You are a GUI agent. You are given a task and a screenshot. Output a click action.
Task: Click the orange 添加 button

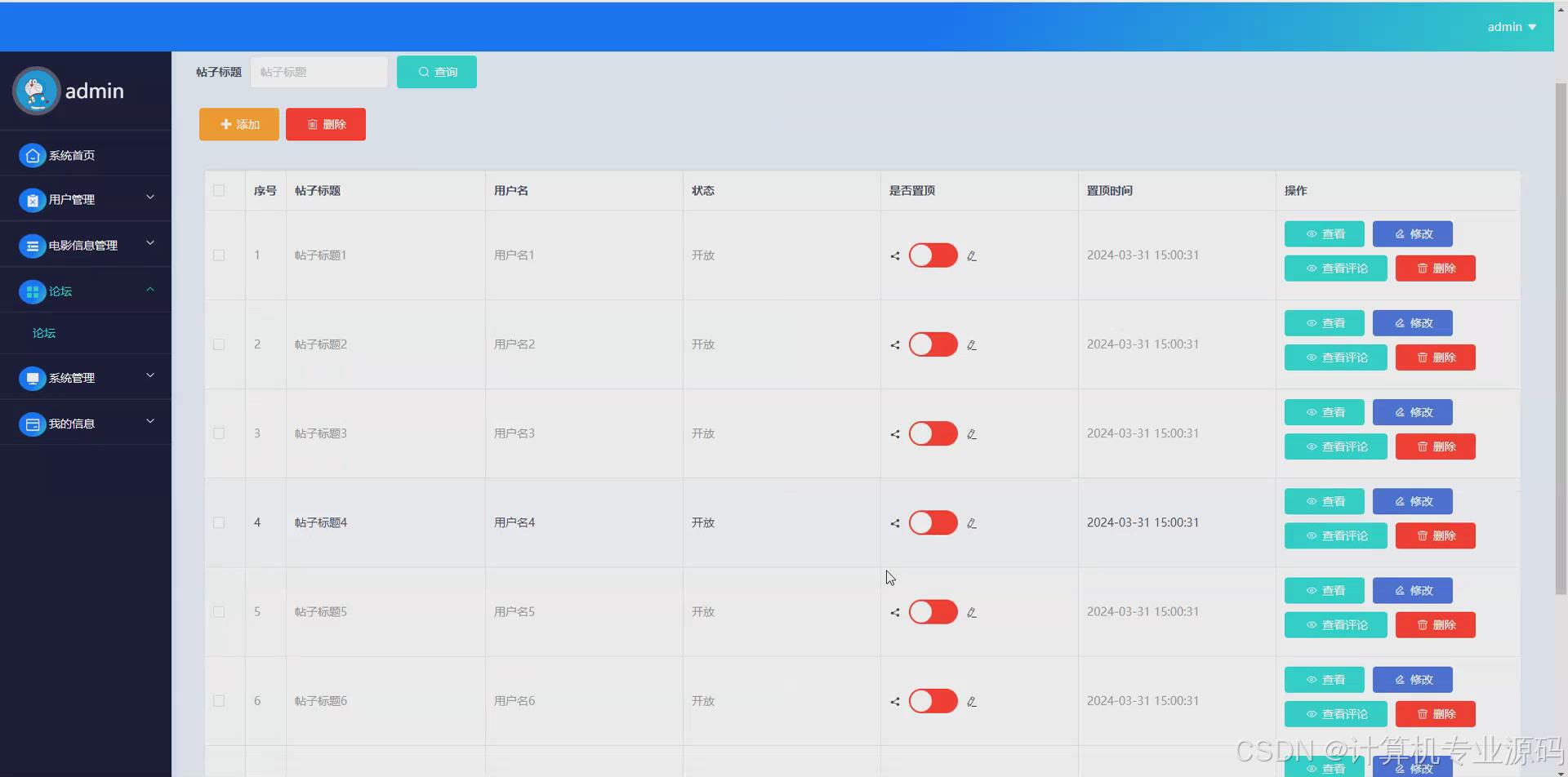[239, 124]
